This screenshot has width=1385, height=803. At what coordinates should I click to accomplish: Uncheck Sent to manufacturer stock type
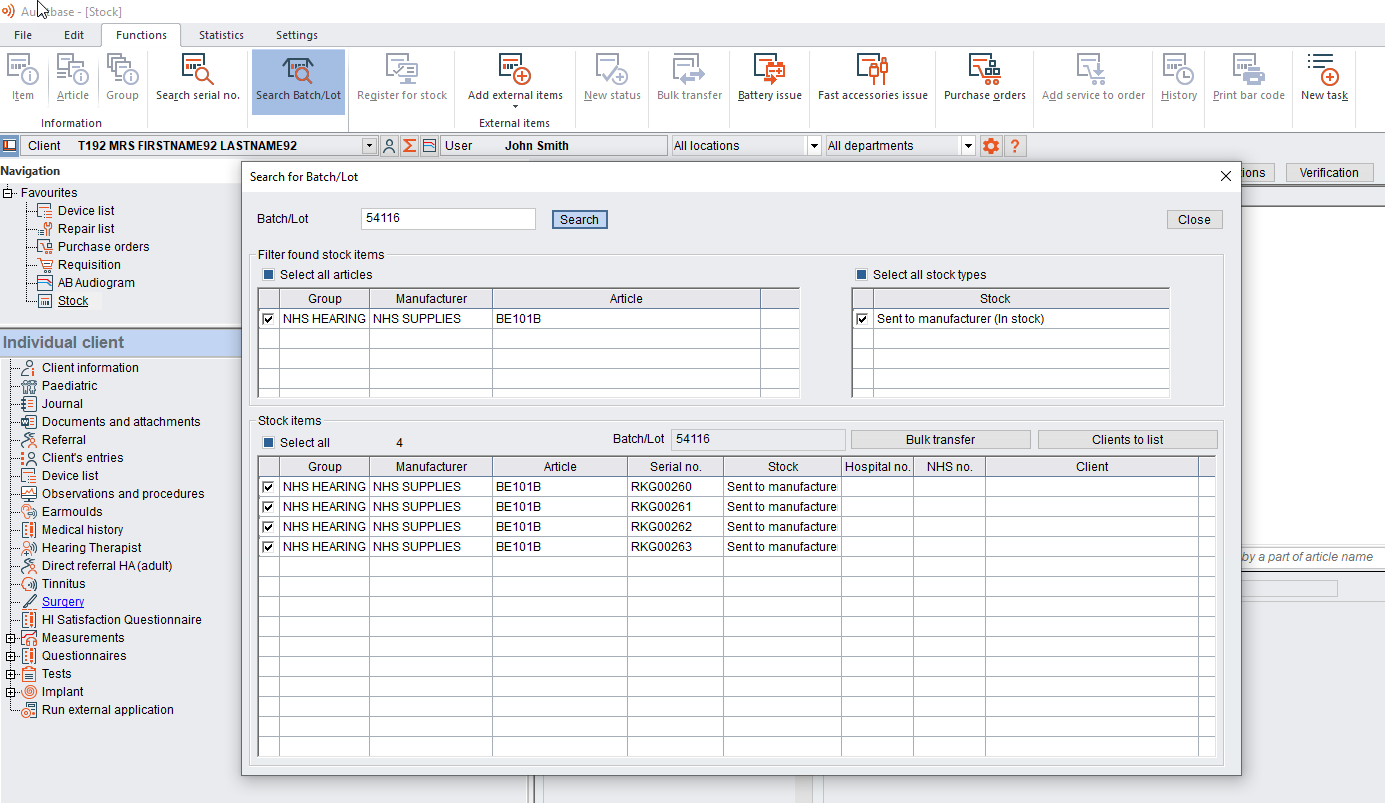coord(861,319)
